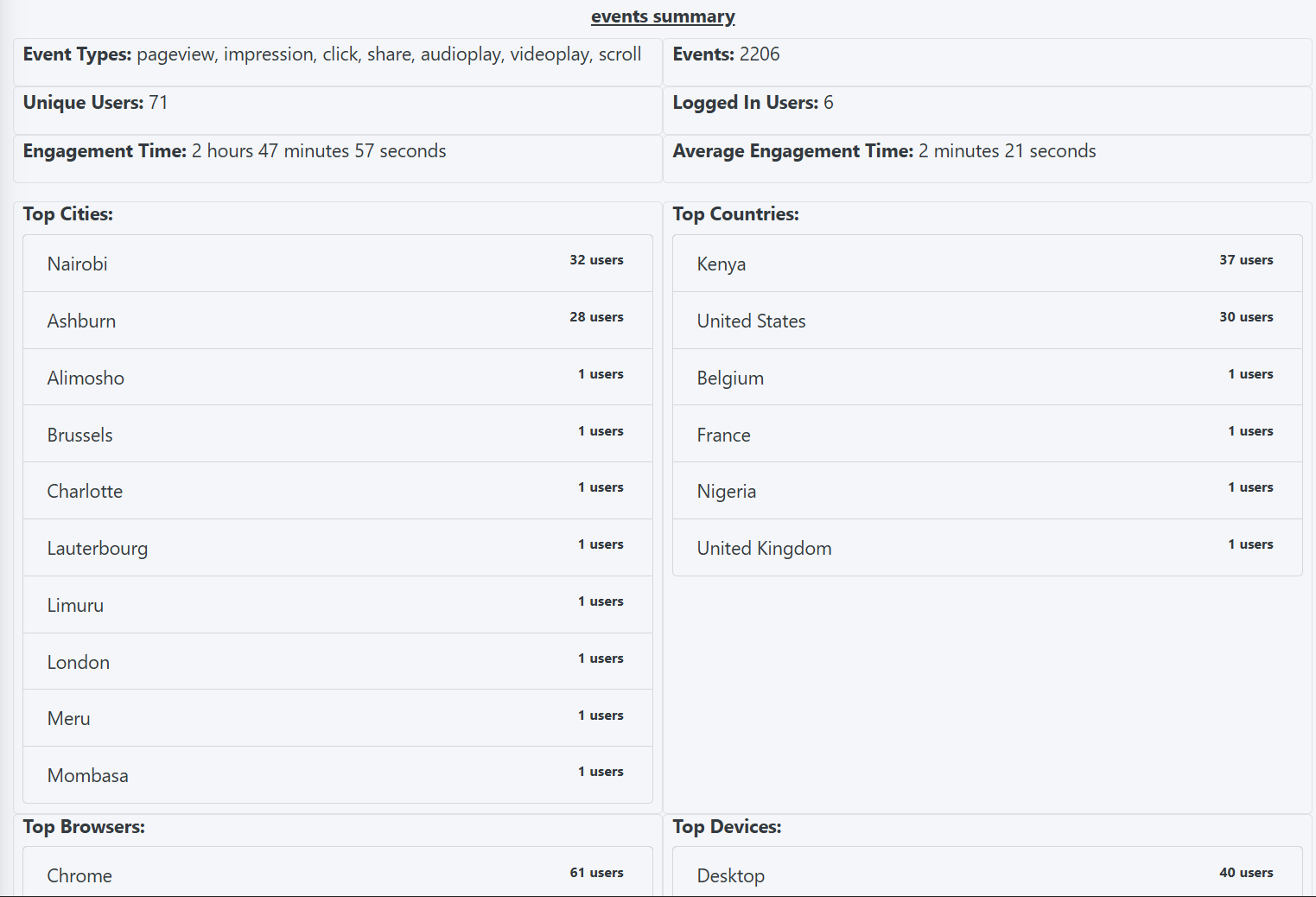Click the events summary heading link
Screen dimensions: 1316x897
pos(663,16)
